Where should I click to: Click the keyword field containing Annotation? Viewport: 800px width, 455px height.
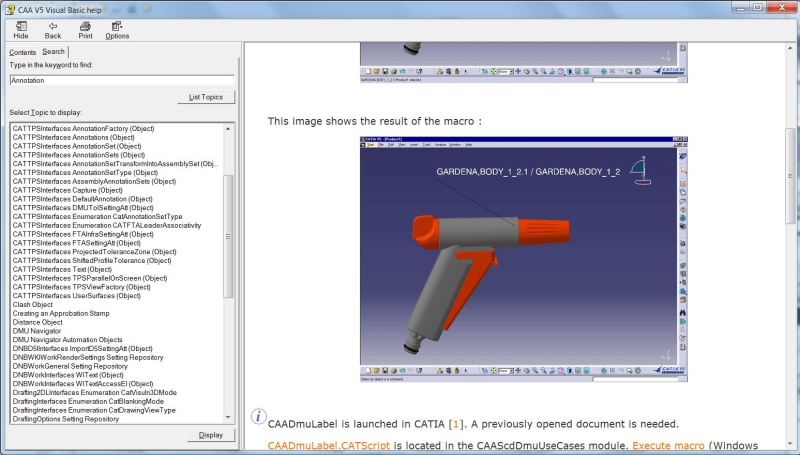click(122, 80)
